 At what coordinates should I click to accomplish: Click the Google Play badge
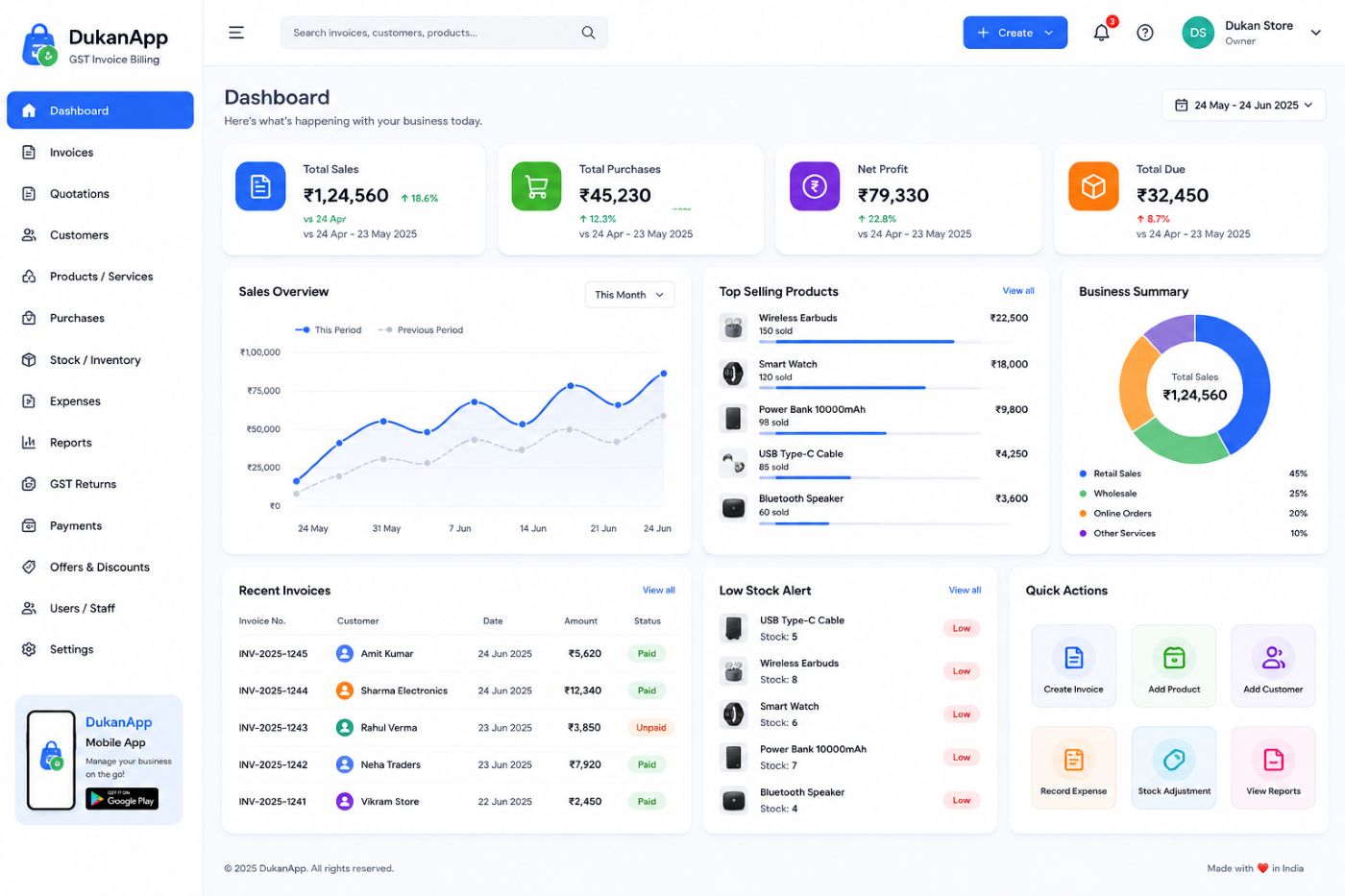click(x=122, y=799)
